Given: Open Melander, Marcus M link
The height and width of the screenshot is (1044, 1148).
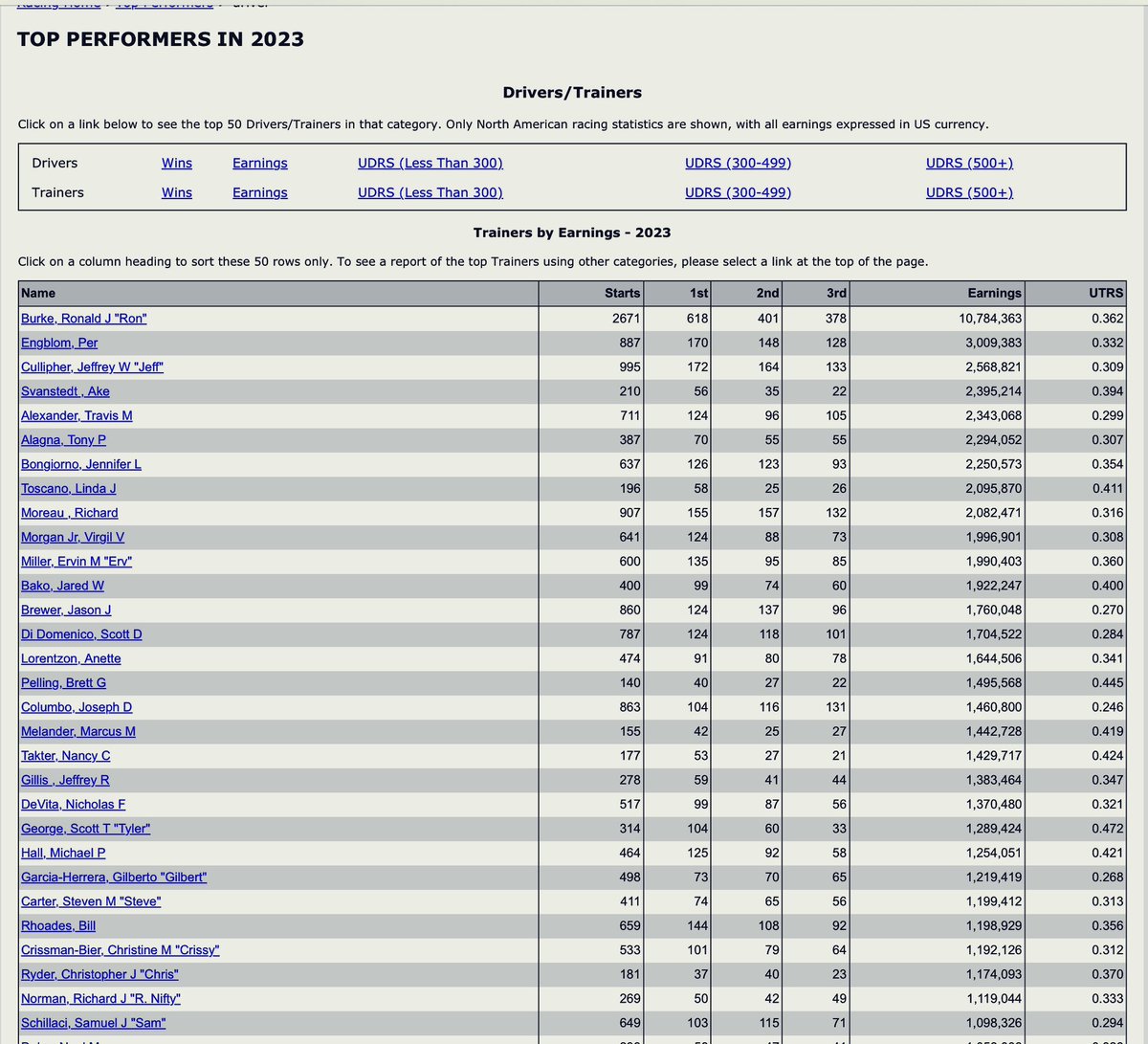Looking at the screenshot, I should [78, 731].
